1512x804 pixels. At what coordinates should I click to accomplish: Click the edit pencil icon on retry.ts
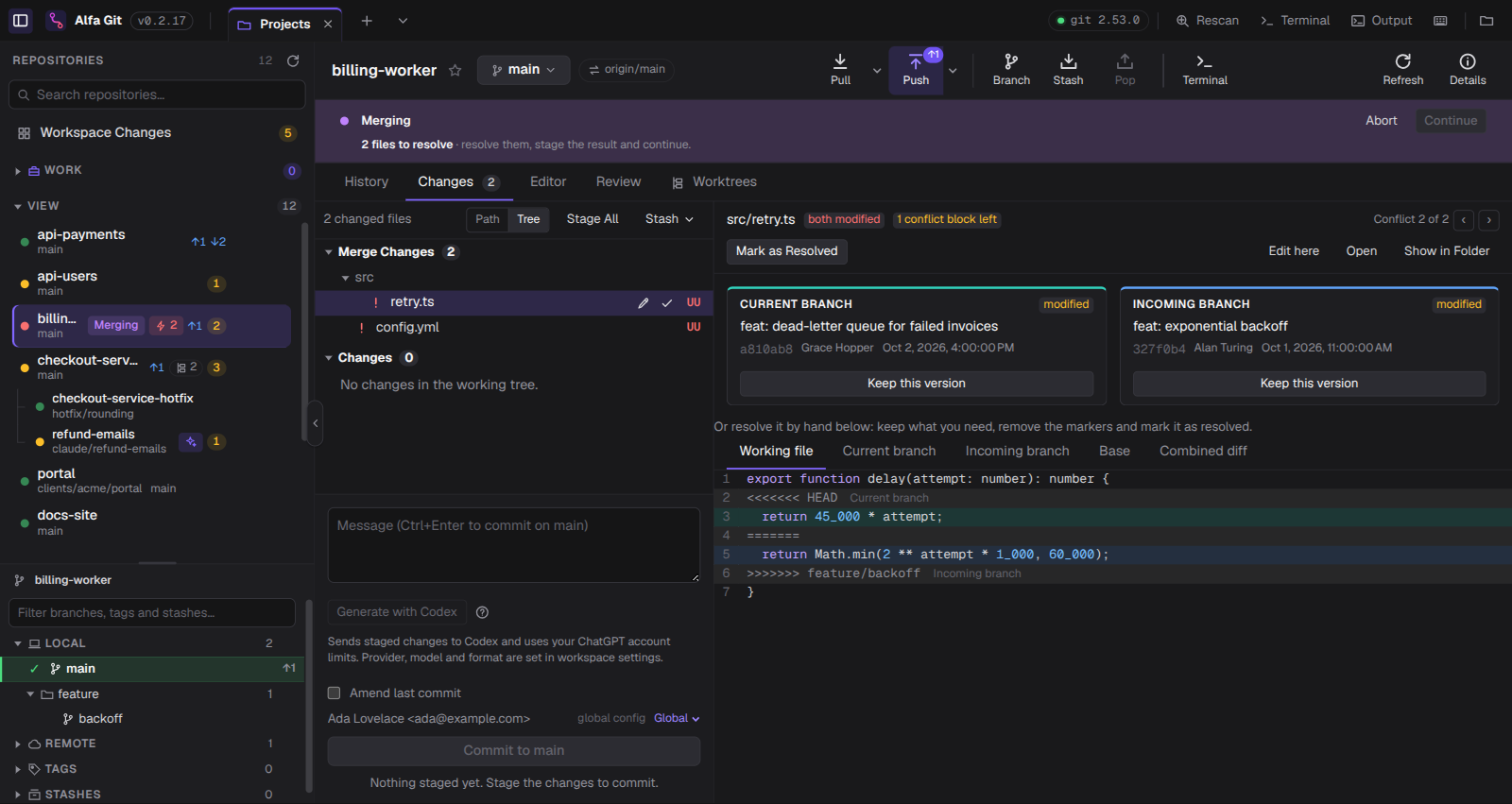pos(644,303)
